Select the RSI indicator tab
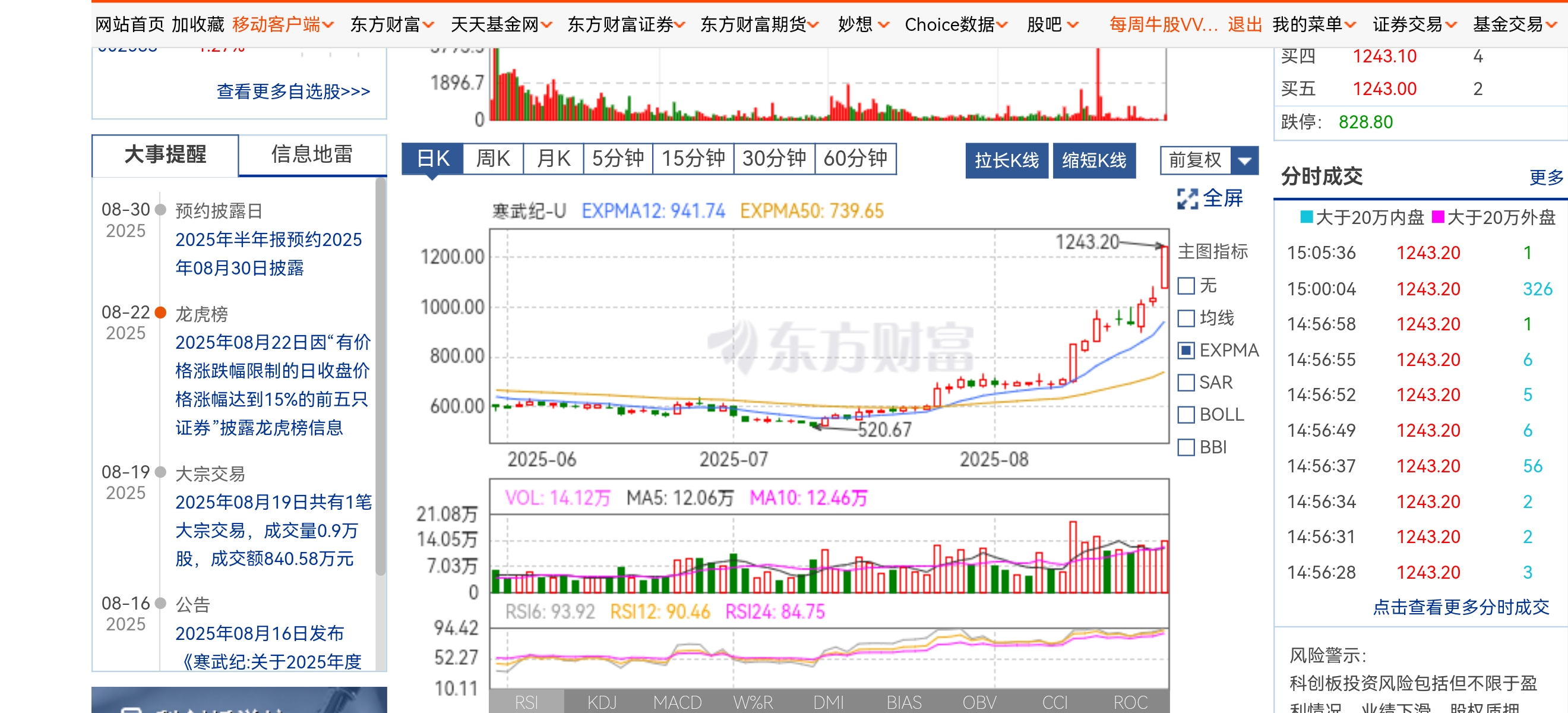Screen dimensions: 1568x713 coord(526,702)
